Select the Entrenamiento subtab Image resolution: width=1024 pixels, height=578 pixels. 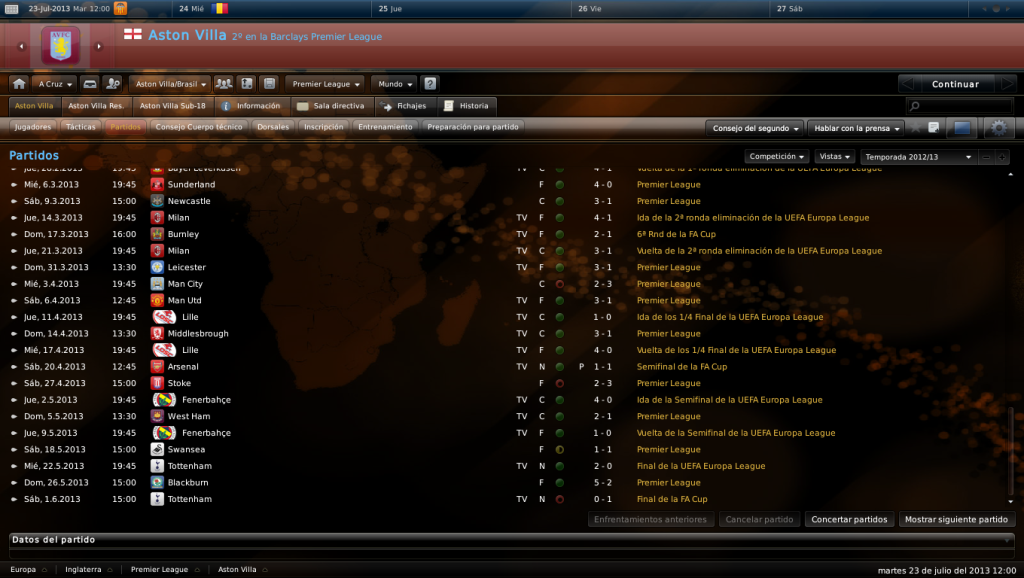pos(385,127)
